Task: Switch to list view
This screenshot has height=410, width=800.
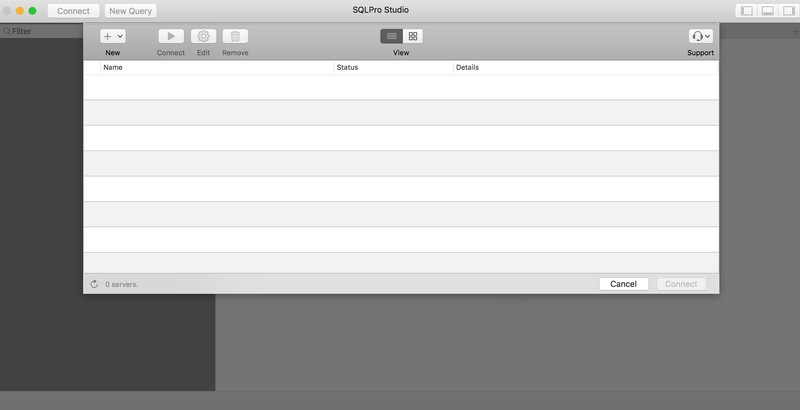Action: (x=391, y=36)
